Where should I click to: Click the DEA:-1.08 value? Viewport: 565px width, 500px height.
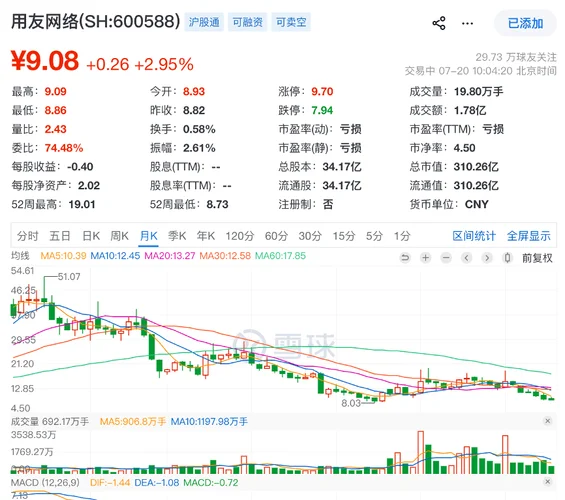(156, 482)
